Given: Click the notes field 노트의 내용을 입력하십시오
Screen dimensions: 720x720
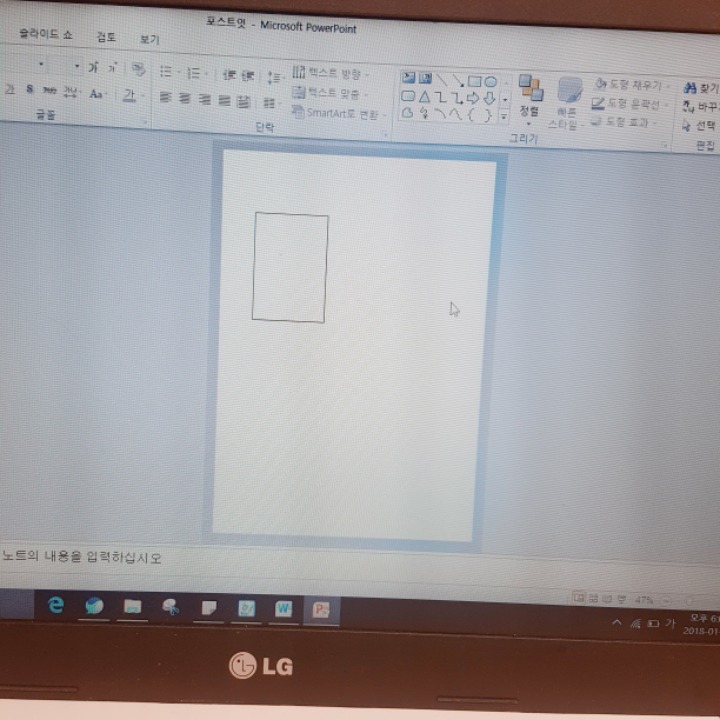Looking at the screenshot, I should 82,557.
